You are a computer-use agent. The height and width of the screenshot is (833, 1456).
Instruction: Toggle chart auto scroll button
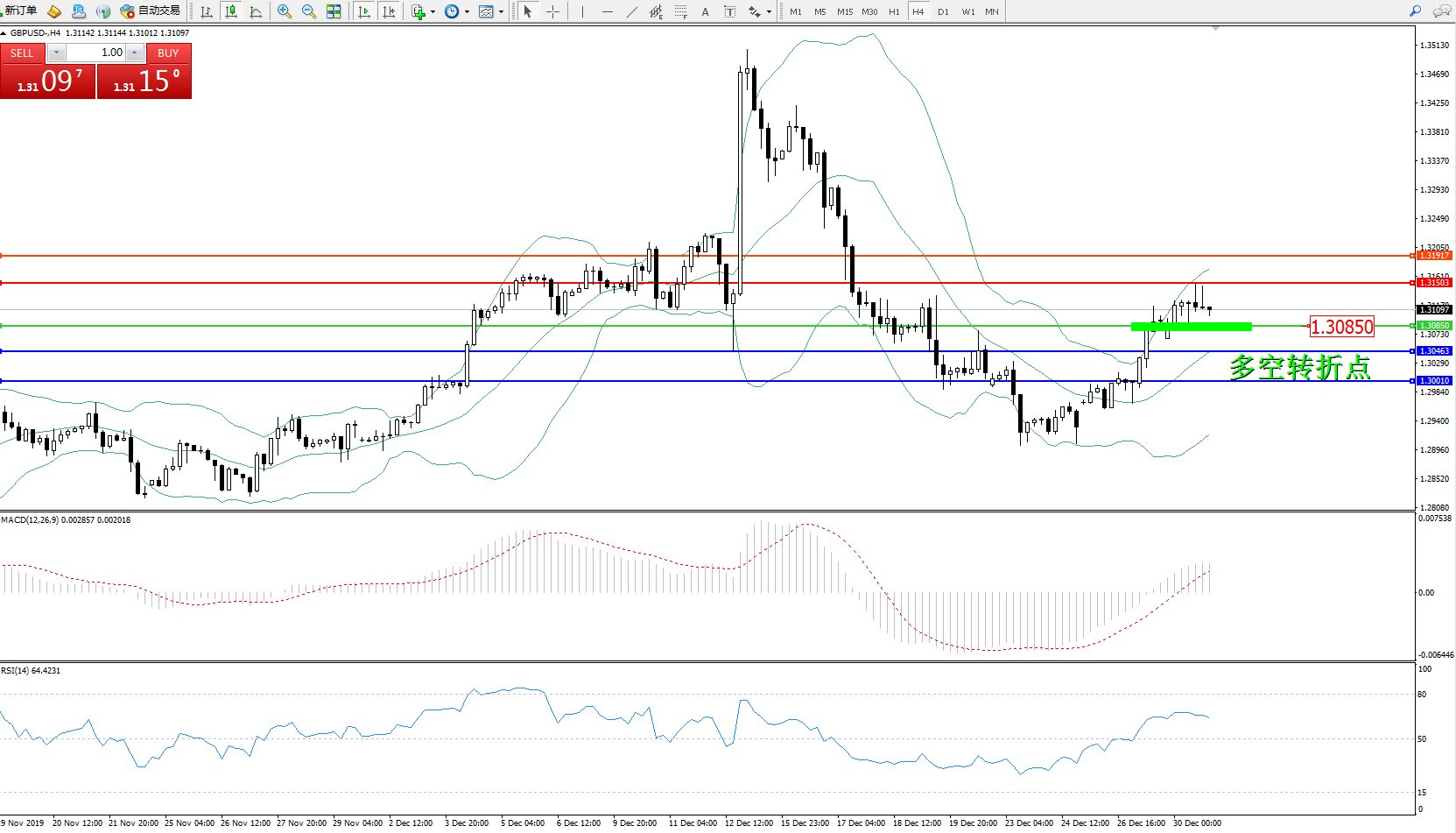[x=364, y=11]
